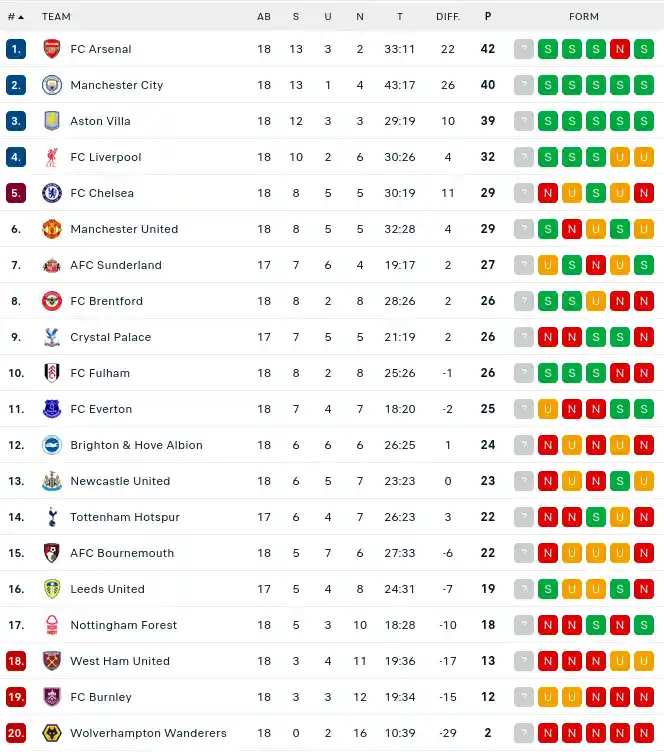Viewport: 664px width, 752px height.
Task: Sort table by TEAM column header
Action: (56, 16)
